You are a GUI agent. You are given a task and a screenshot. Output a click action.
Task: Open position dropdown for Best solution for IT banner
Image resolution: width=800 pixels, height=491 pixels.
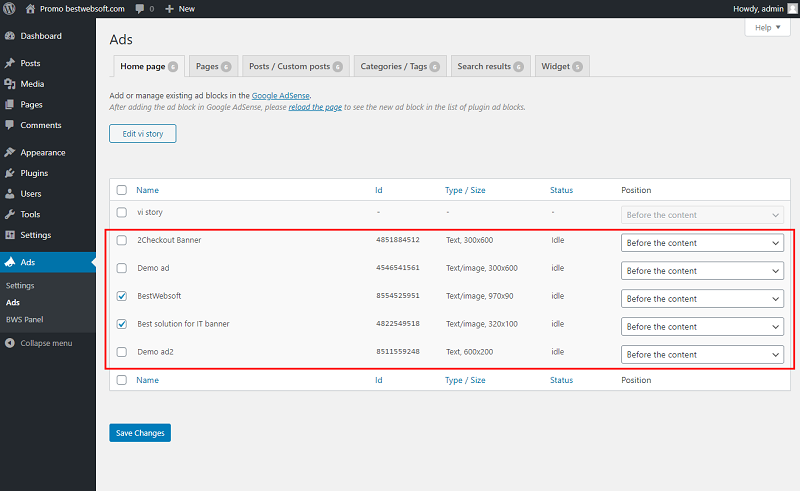pyautogui.click(x=702, y=327)
